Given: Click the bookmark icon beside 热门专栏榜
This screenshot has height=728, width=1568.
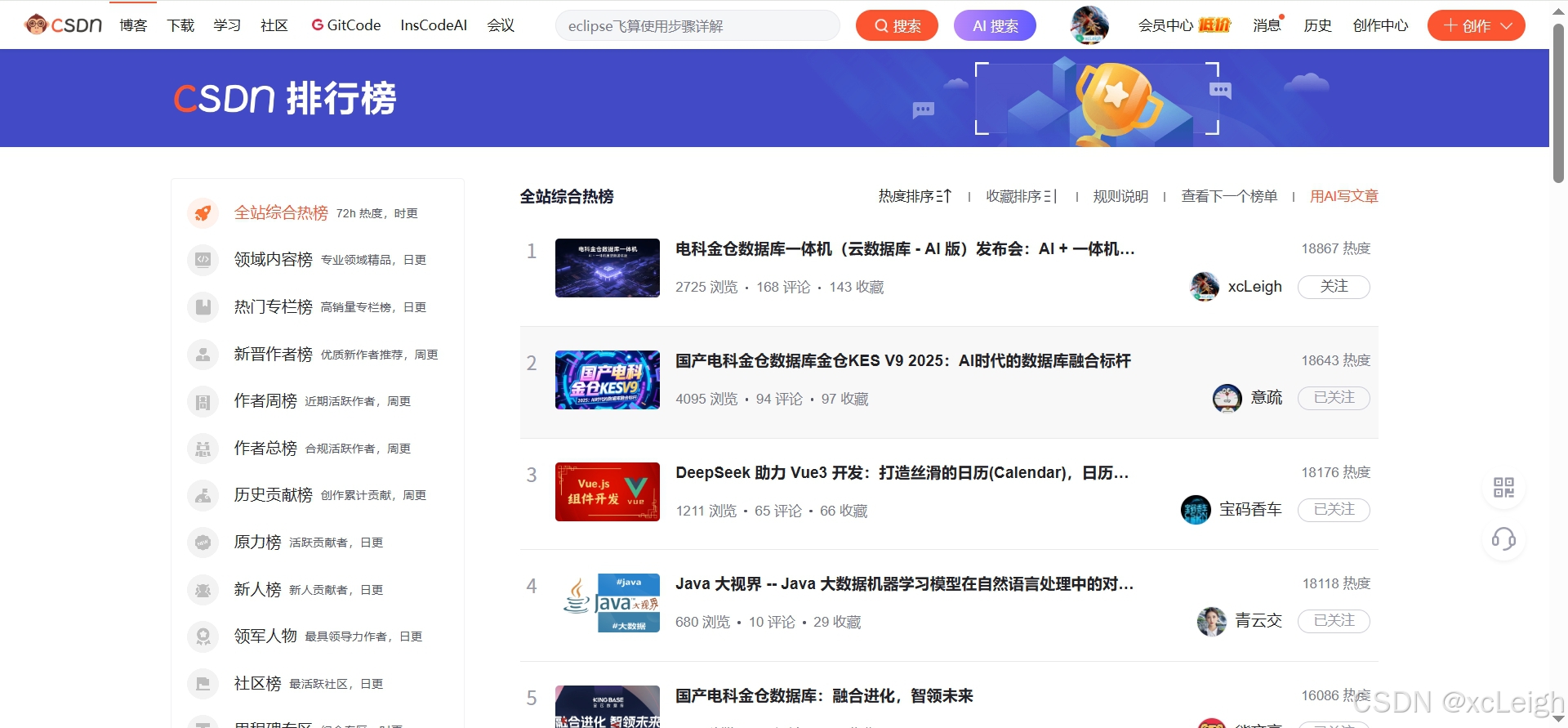Looking at the screenshot, I should tap(203, 307).
